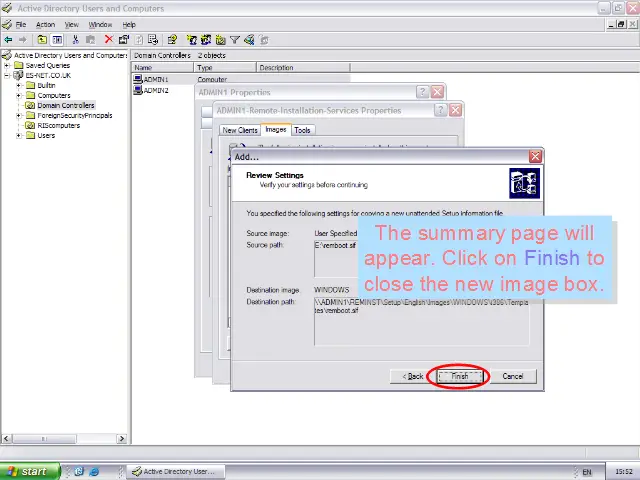Go up one level in the tree
The image size is (640, 480).
click(42, 40)
